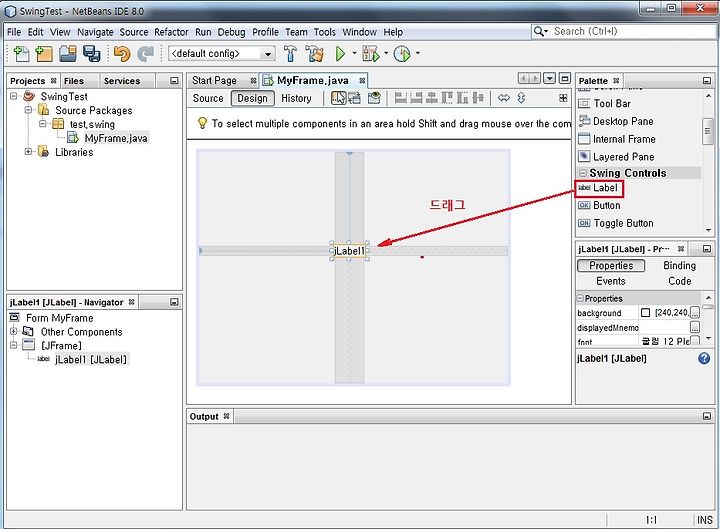Viewport: 720px width, 529px height.
Task: Click the Build Project hammer icon
Action: [290, 54]
